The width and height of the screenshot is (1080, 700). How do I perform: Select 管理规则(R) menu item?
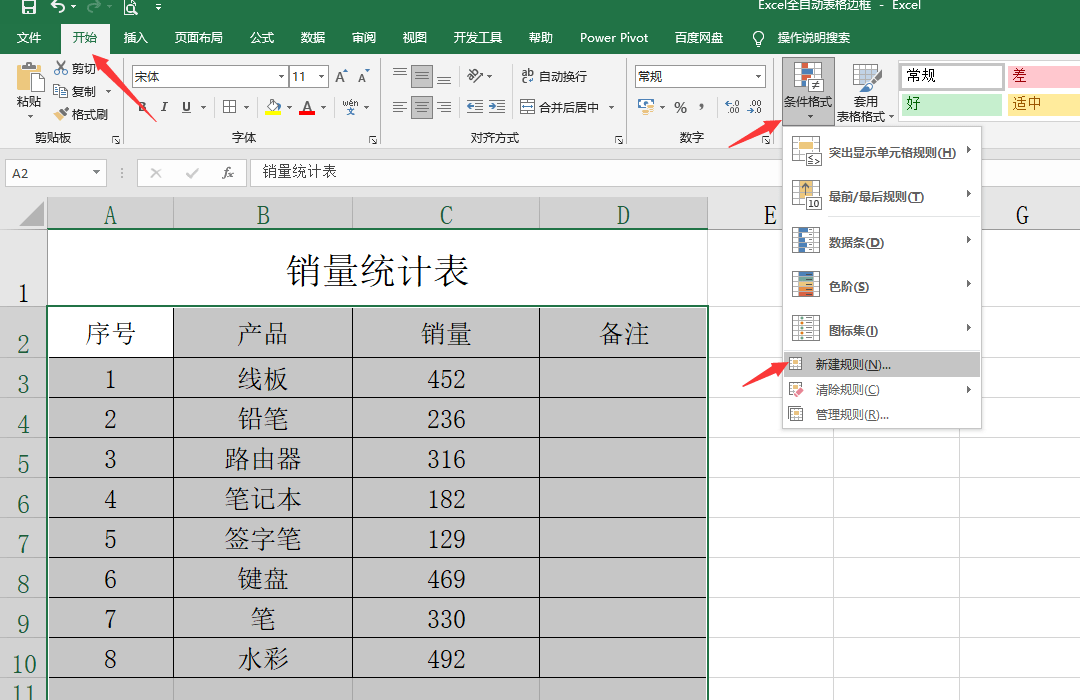point(882,414)
